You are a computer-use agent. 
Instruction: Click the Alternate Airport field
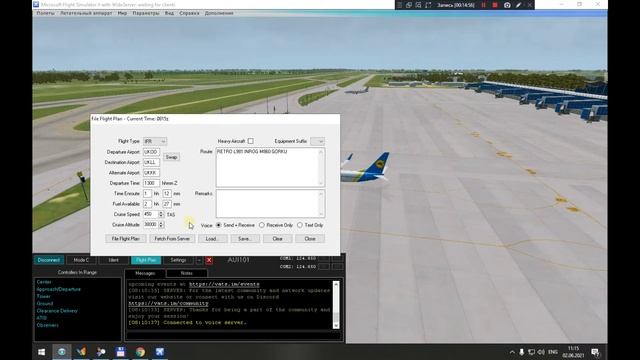tap(151, 173)
